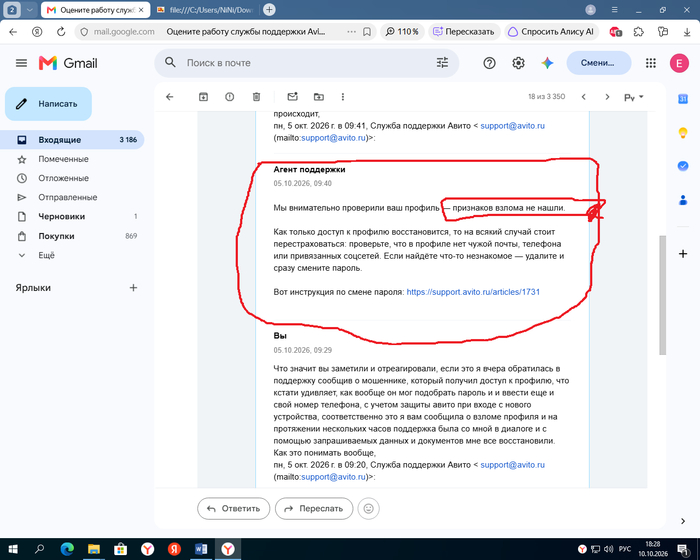Open taskbar volume control icon

pos(608,549)
